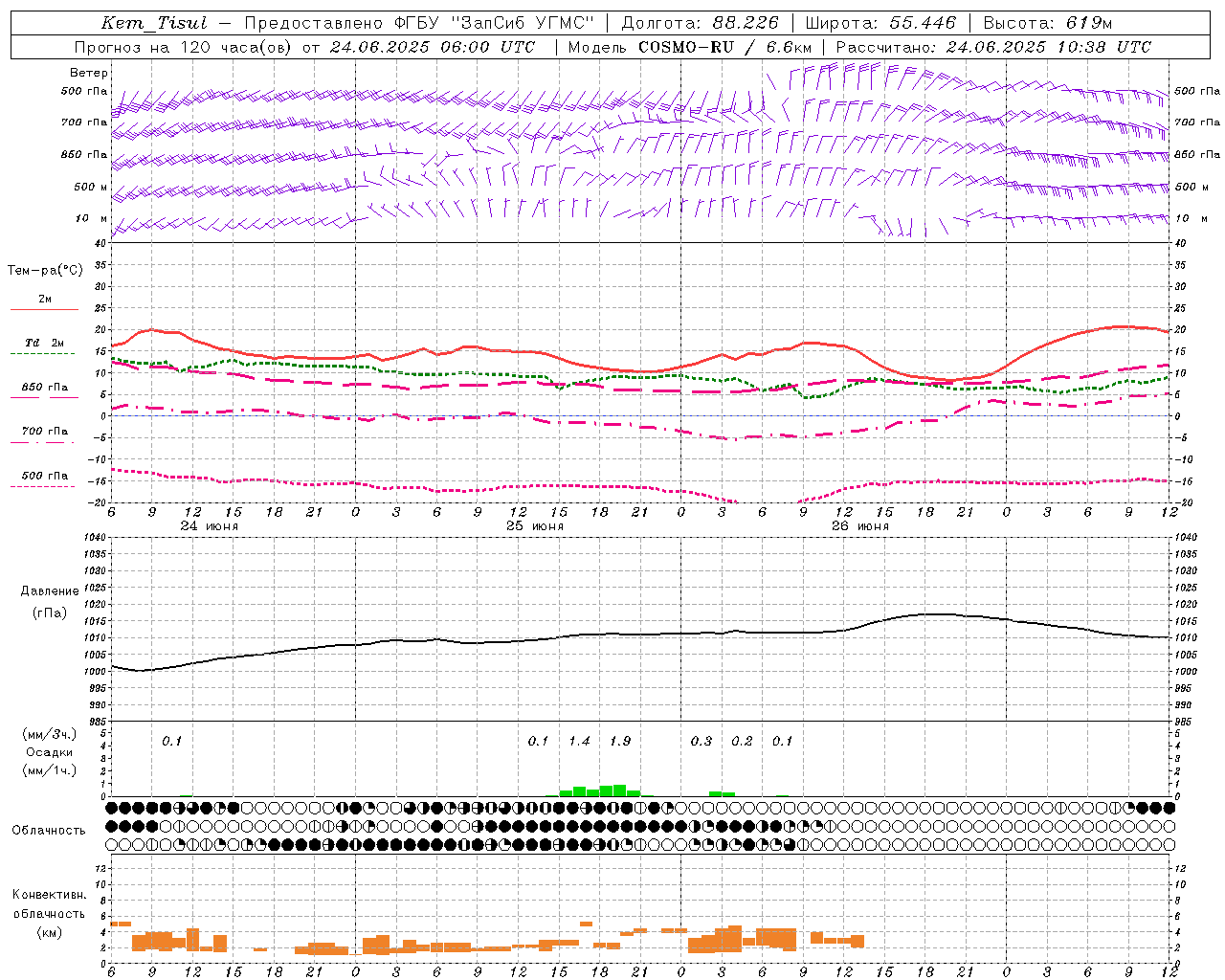Click the 'Td 2м' dew point legend entry
The image size is (1225, 980).
pos(45,343)
